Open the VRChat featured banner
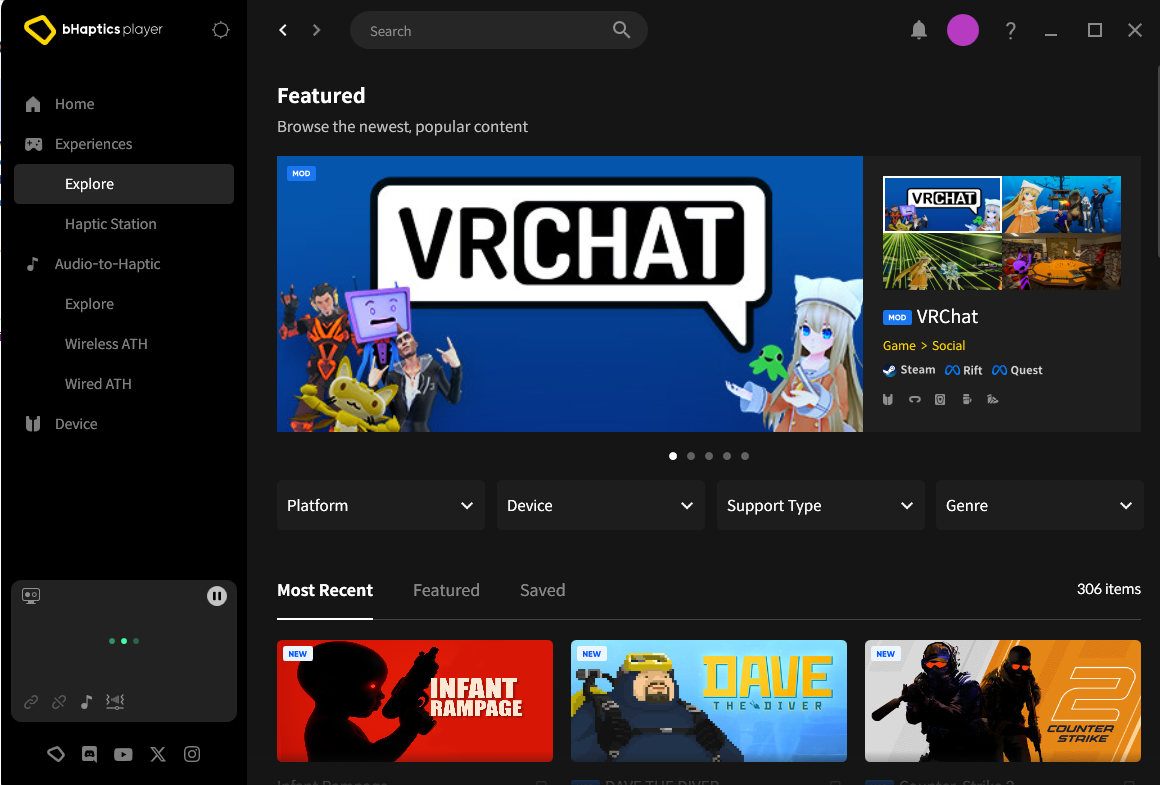1160x785 pixels. click(x=570, y=294)
